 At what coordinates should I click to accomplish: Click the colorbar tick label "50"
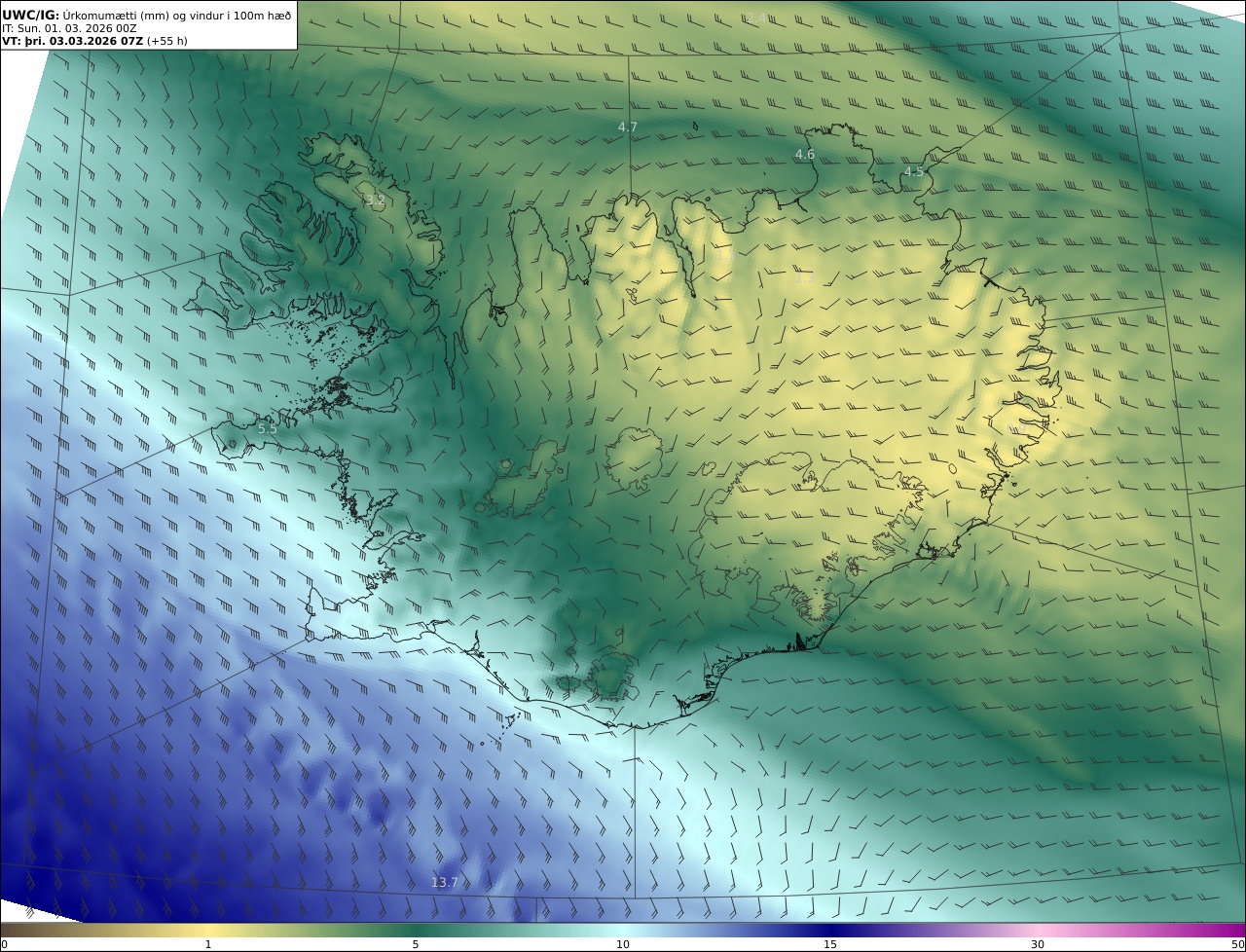coord(1237,944)
